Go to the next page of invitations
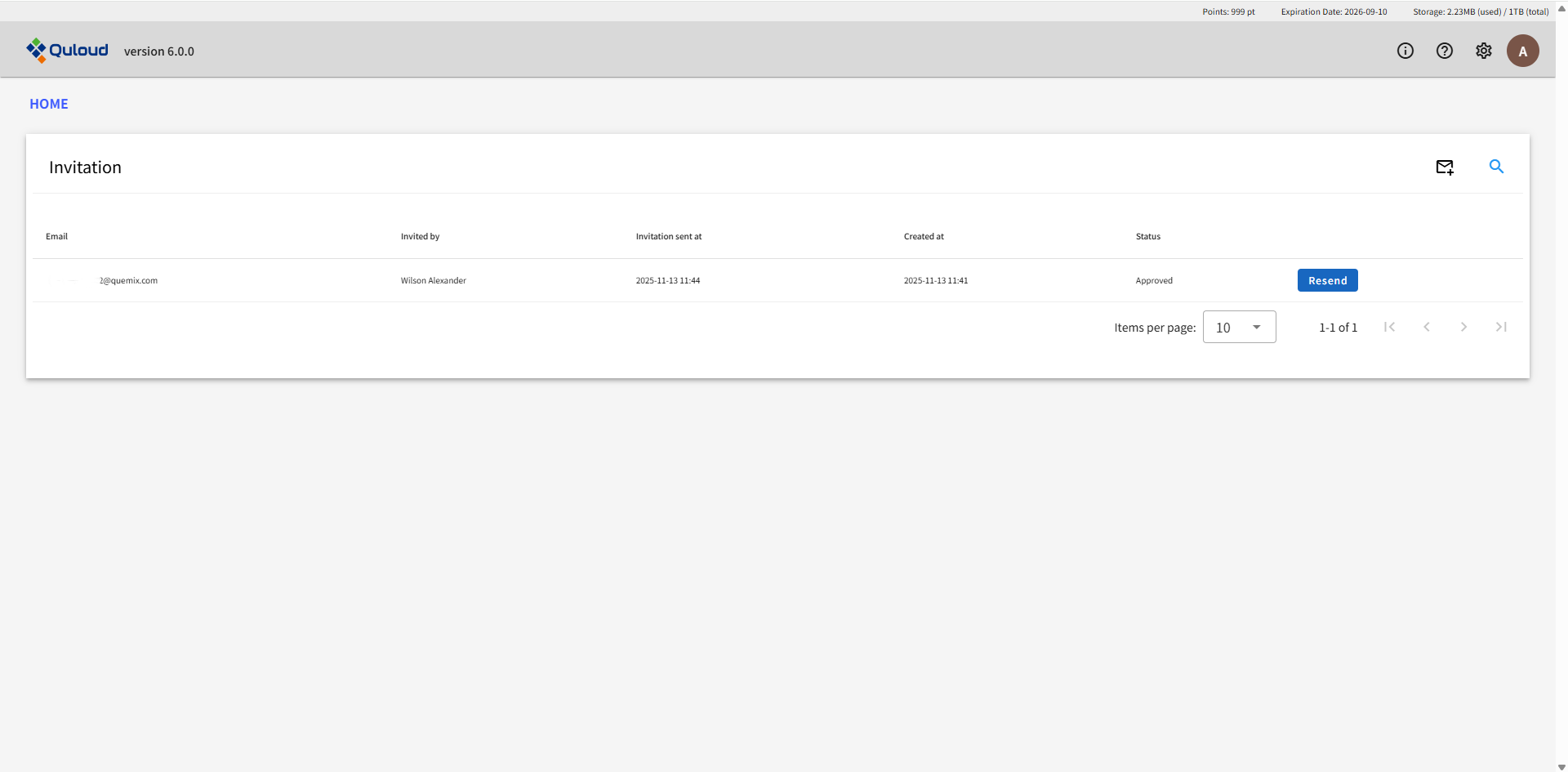The height and width of the screenshot is (772, 1568). 1463,327
